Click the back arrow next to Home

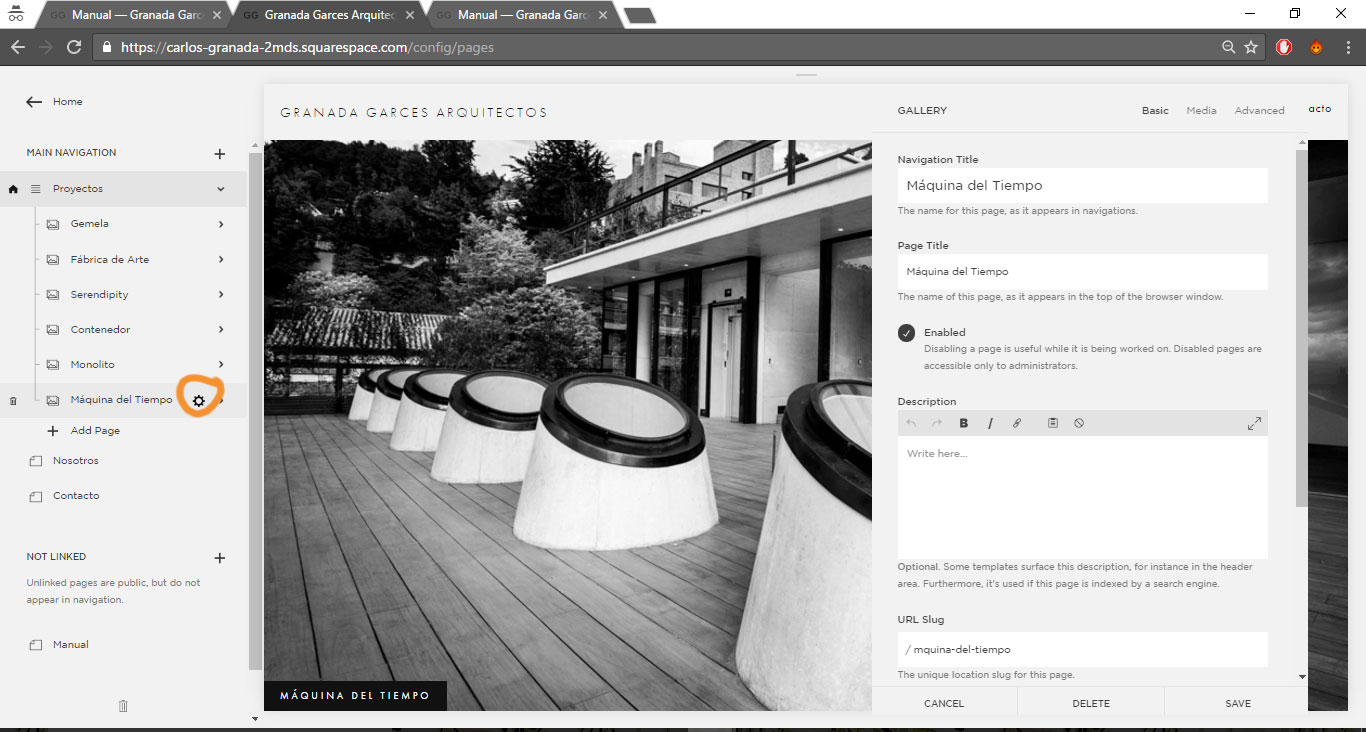point(34,102)
